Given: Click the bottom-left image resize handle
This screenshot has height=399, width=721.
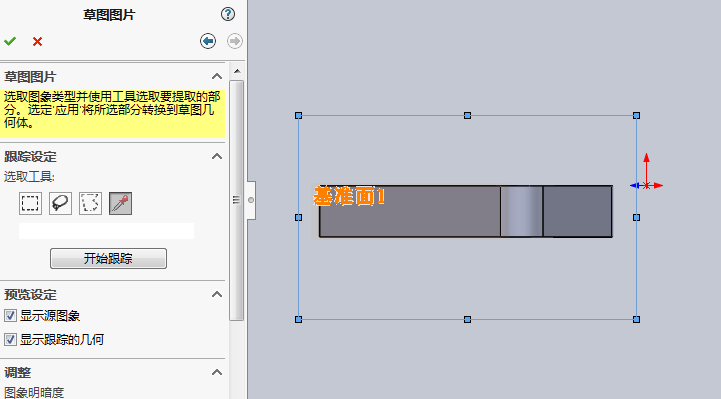Looking at the screenshot, I should pos(298,319).
